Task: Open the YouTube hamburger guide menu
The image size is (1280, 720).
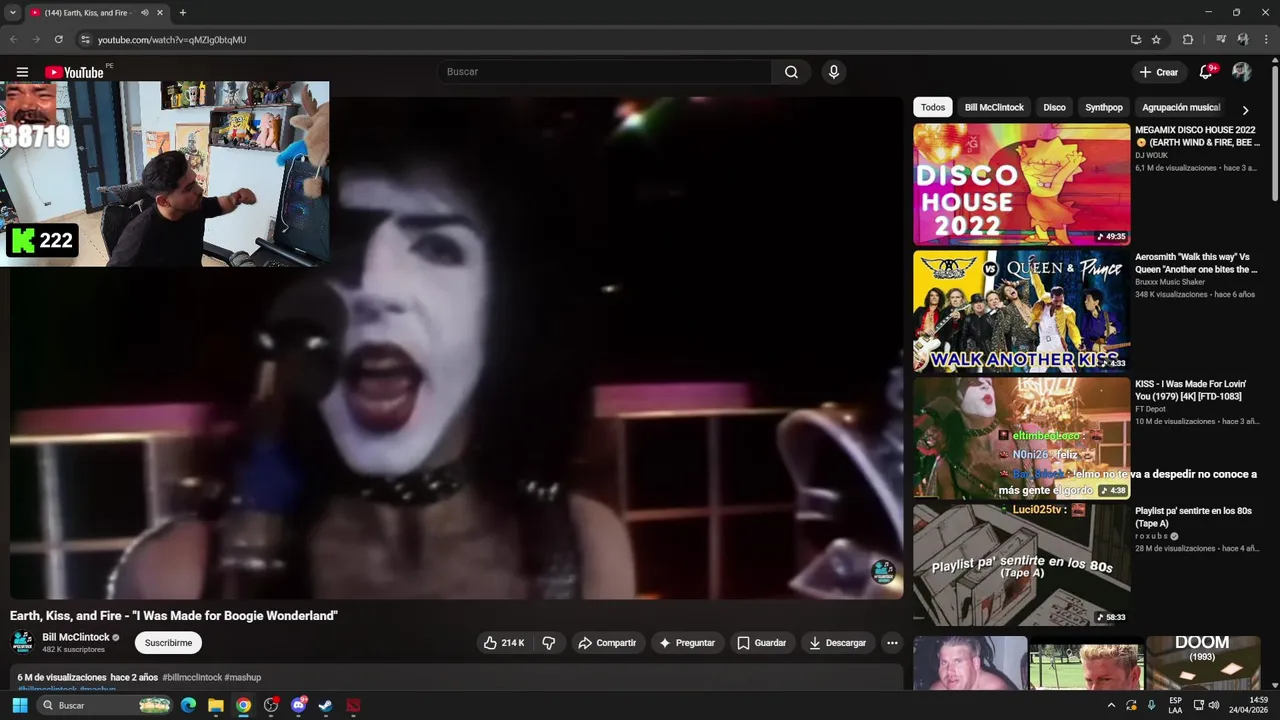Action: [x=22, y=72]
